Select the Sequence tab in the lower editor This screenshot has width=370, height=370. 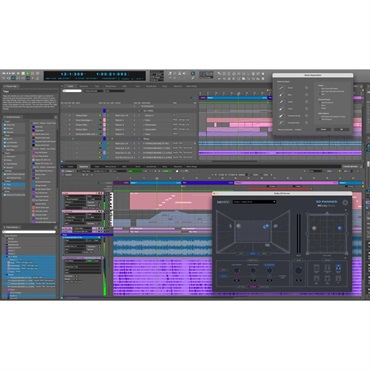coord(84,166)
